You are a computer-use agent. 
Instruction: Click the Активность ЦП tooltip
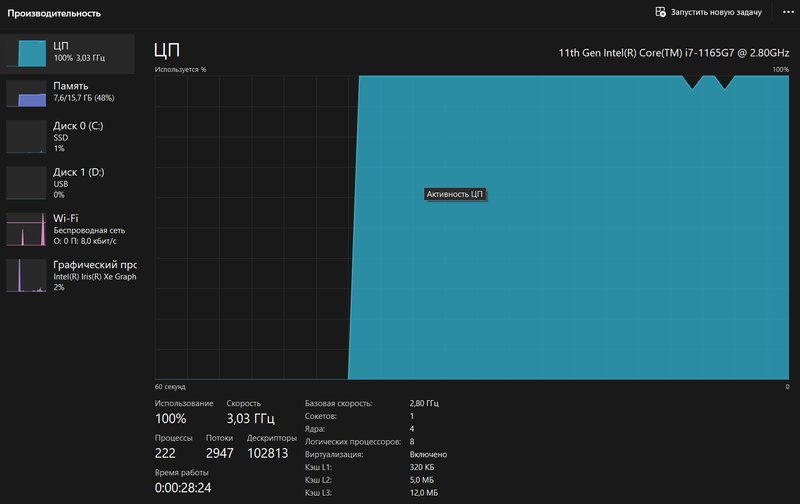[455, 194]
